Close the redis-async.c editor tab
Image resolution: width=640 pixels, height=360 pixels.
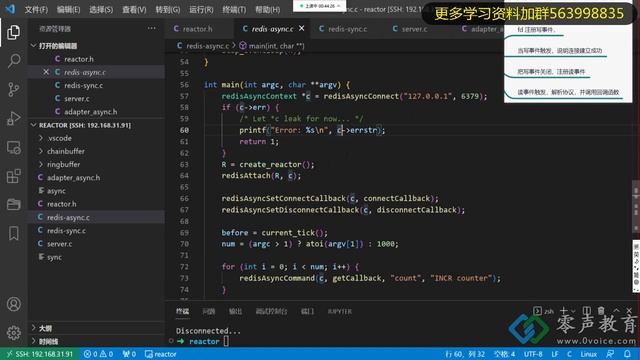click(x=301, y=29)
